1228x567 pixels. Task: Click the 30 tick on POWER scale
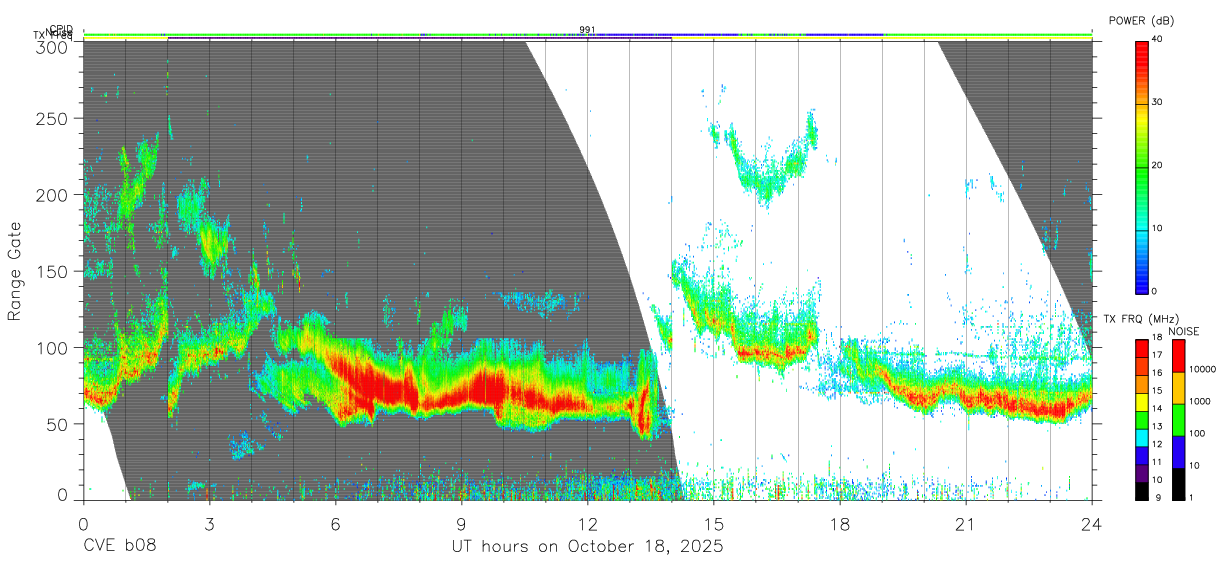click(x=1157, y=103)
